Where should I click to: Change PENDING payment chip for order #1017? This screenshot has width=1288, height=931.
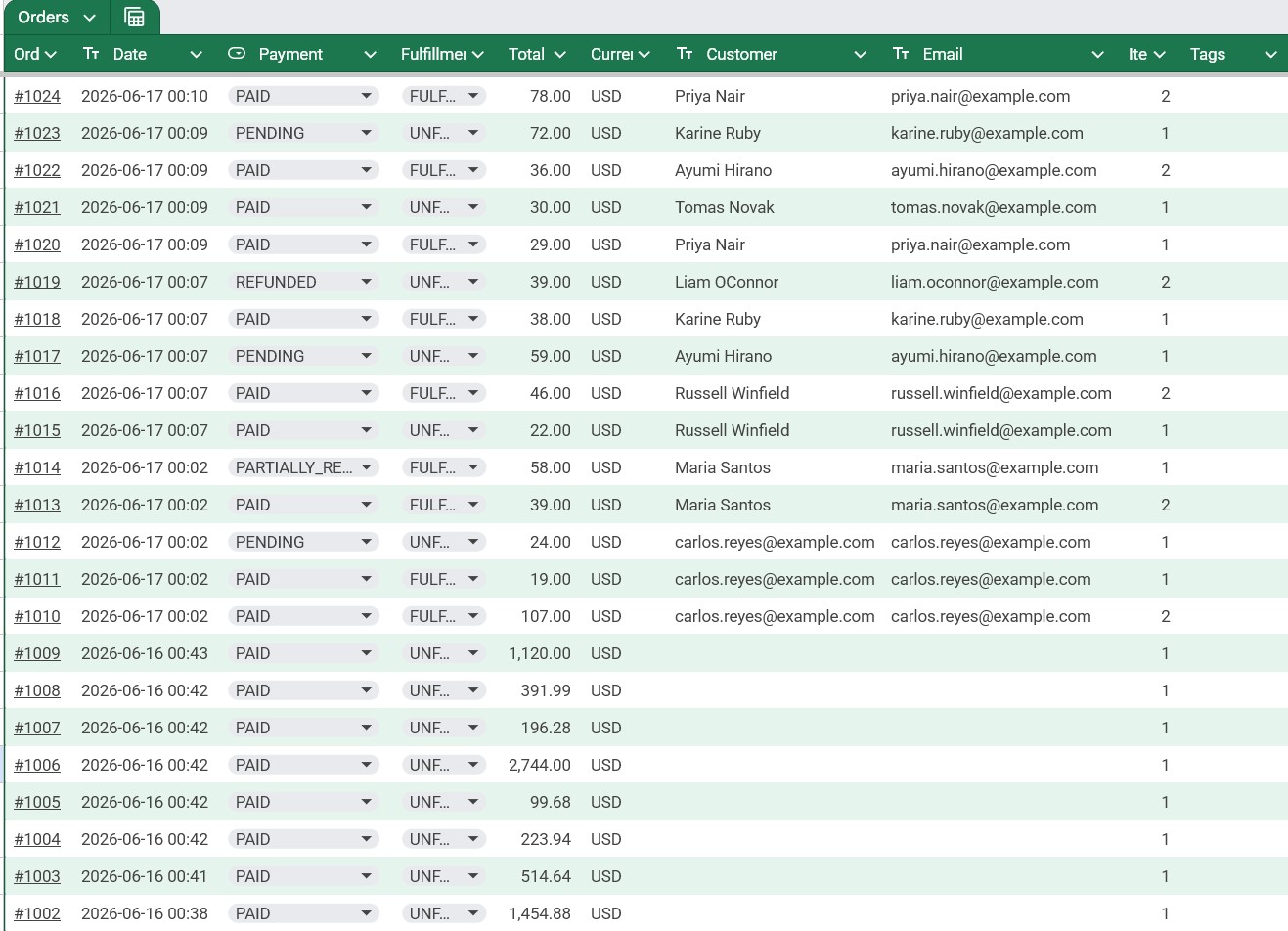[303, 356]
